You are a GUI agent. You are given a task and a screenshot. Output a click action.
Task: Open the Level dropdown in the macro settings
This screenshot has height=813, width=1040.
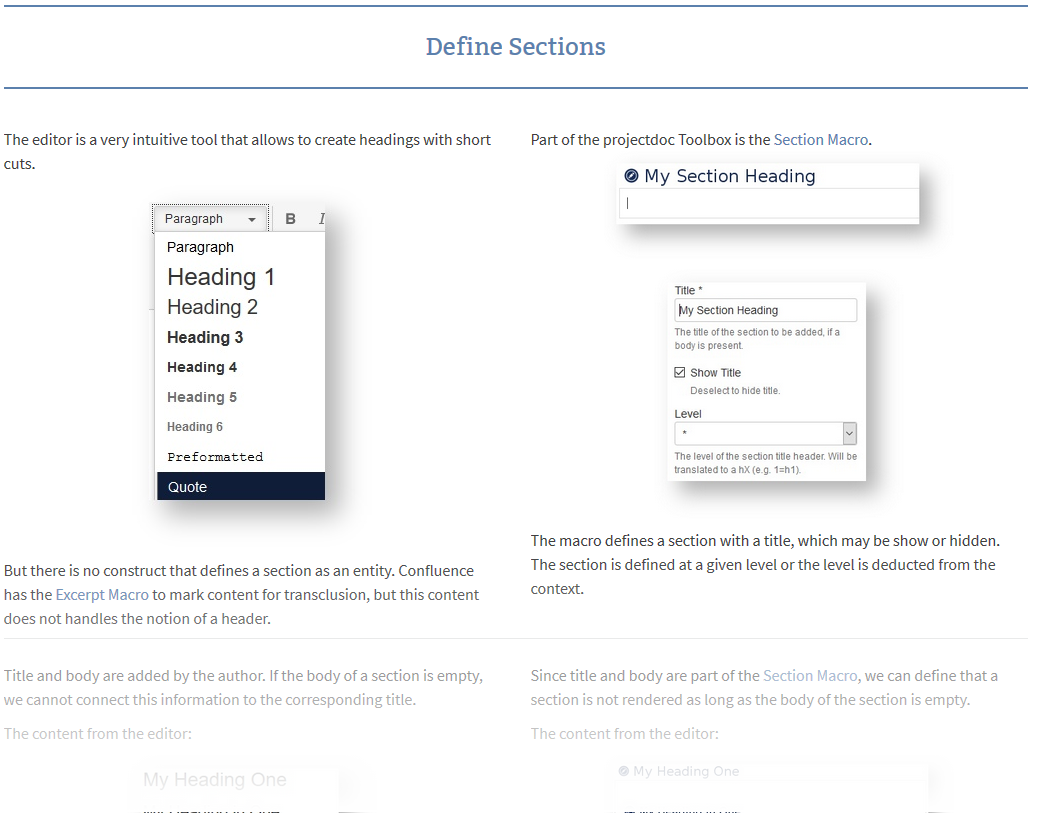[765, 433]
